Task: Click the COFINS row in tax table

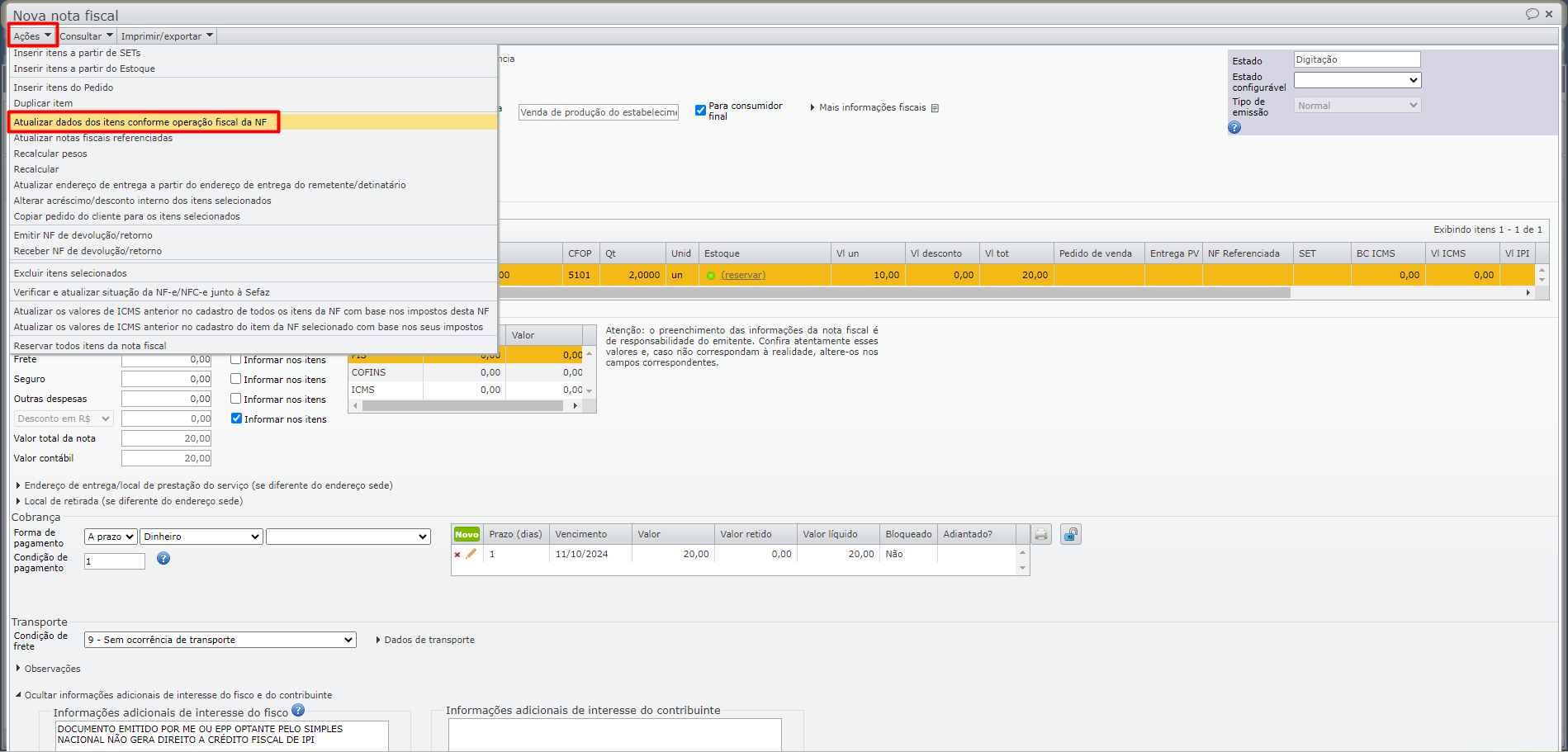Action: (466, 372)
